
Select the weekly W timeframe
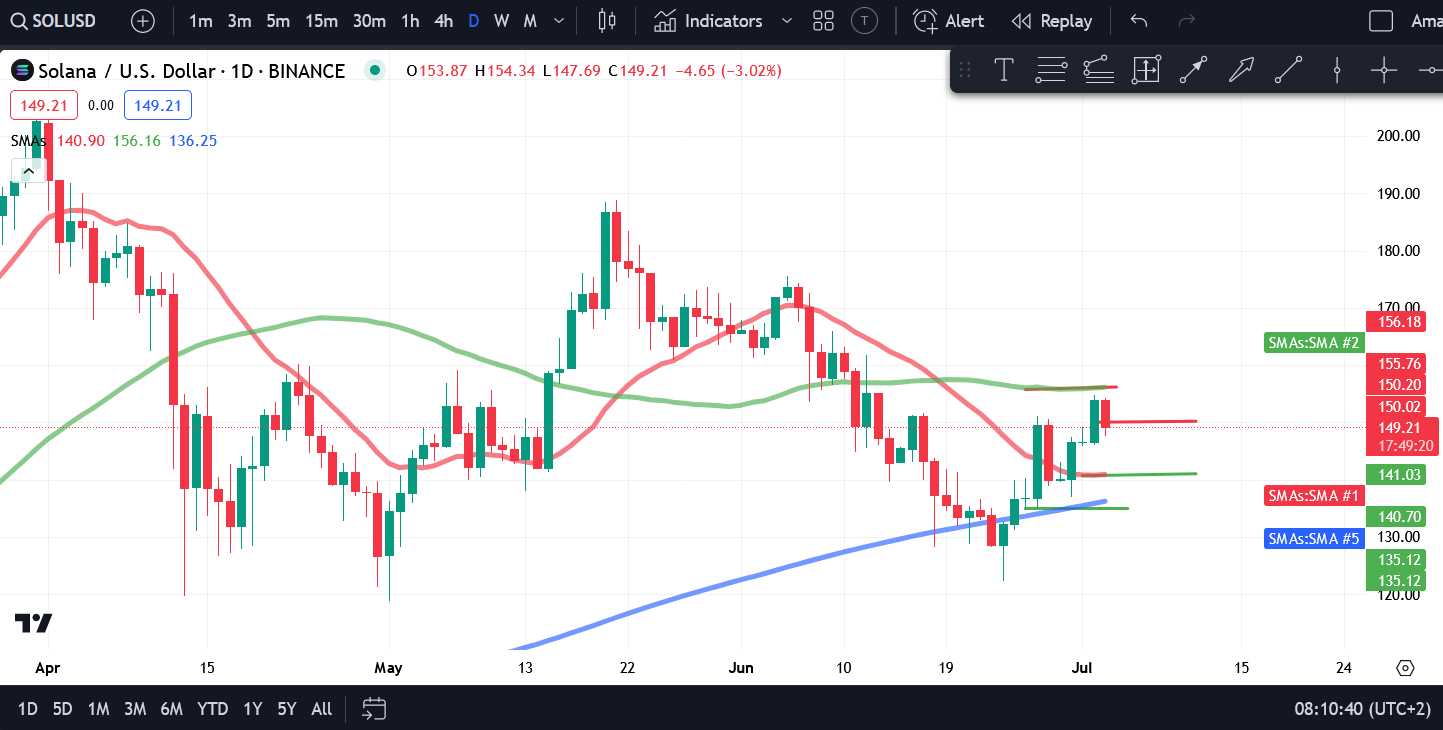tap(502, 21)
